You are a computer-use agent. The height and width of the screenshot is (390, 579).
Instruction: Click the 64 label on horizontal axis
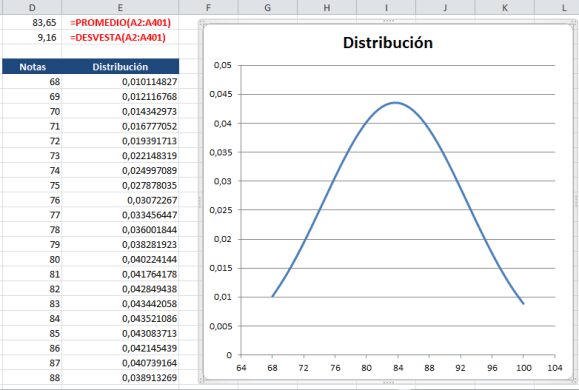241,368
